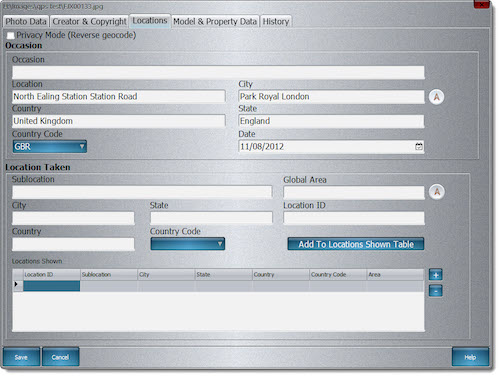
Task: Click the Location ID column header
Action: (x=52, y=275)
